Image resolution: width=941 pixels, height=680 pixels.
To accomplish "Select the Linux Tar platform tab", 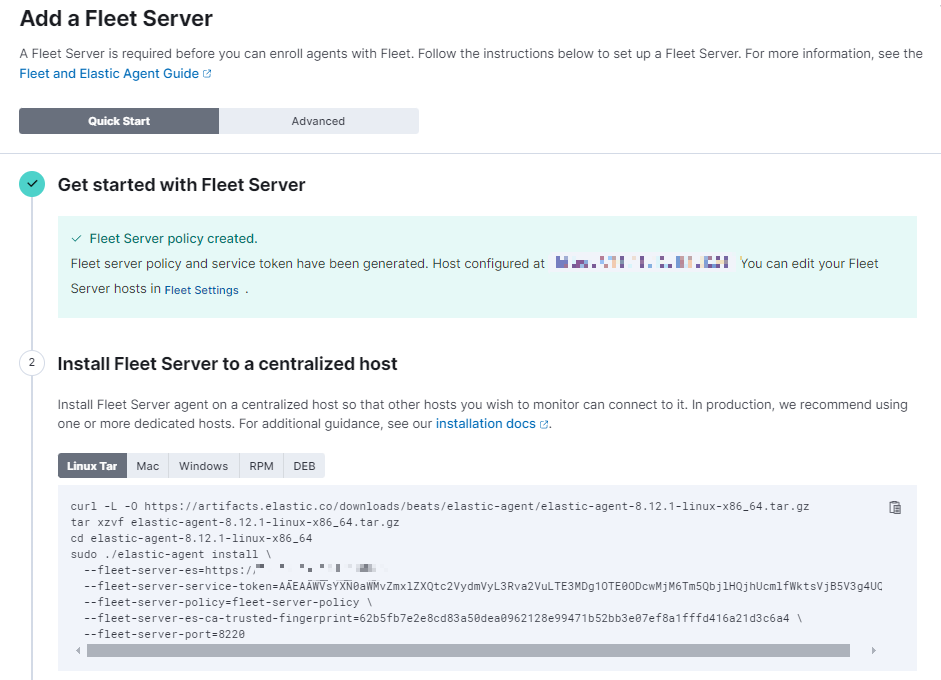I will tap(92, 466).
